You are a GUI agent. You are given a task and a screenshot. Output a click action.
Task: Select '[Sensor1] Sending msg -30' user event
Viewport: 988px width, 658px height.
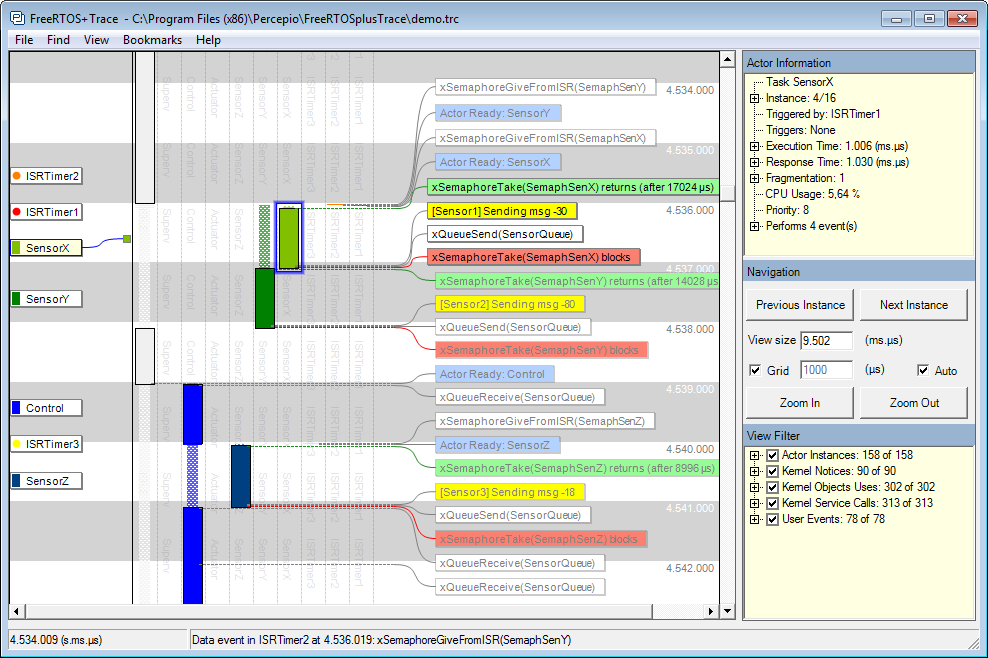click(x=502, y=211)
